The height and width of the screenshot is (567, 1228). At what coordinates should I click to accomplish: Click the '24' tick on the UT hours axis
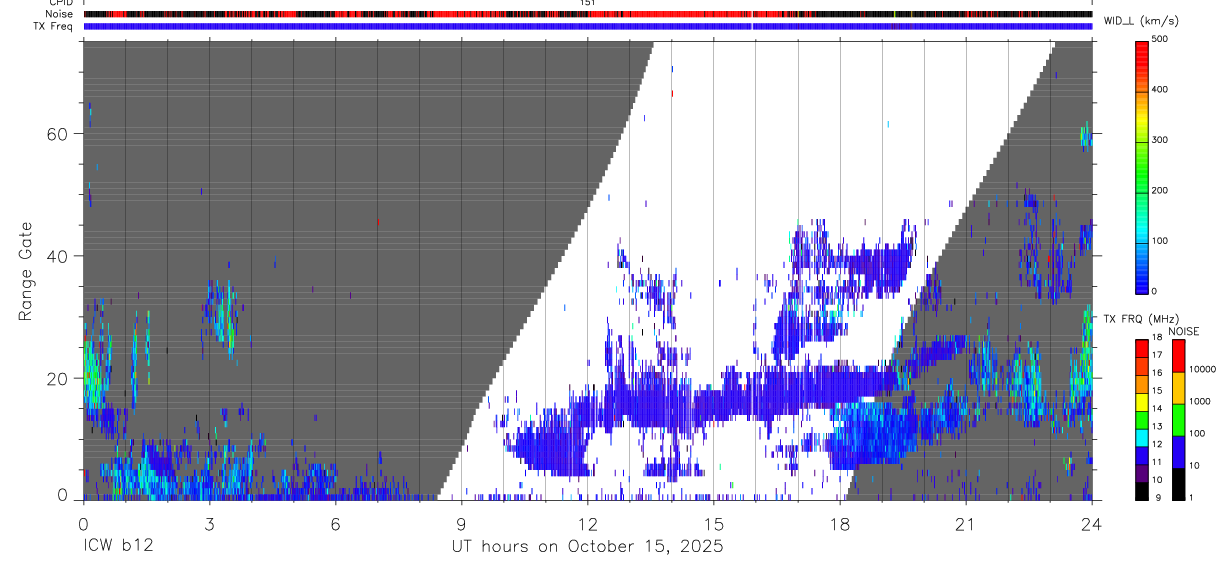[1092, 524]
